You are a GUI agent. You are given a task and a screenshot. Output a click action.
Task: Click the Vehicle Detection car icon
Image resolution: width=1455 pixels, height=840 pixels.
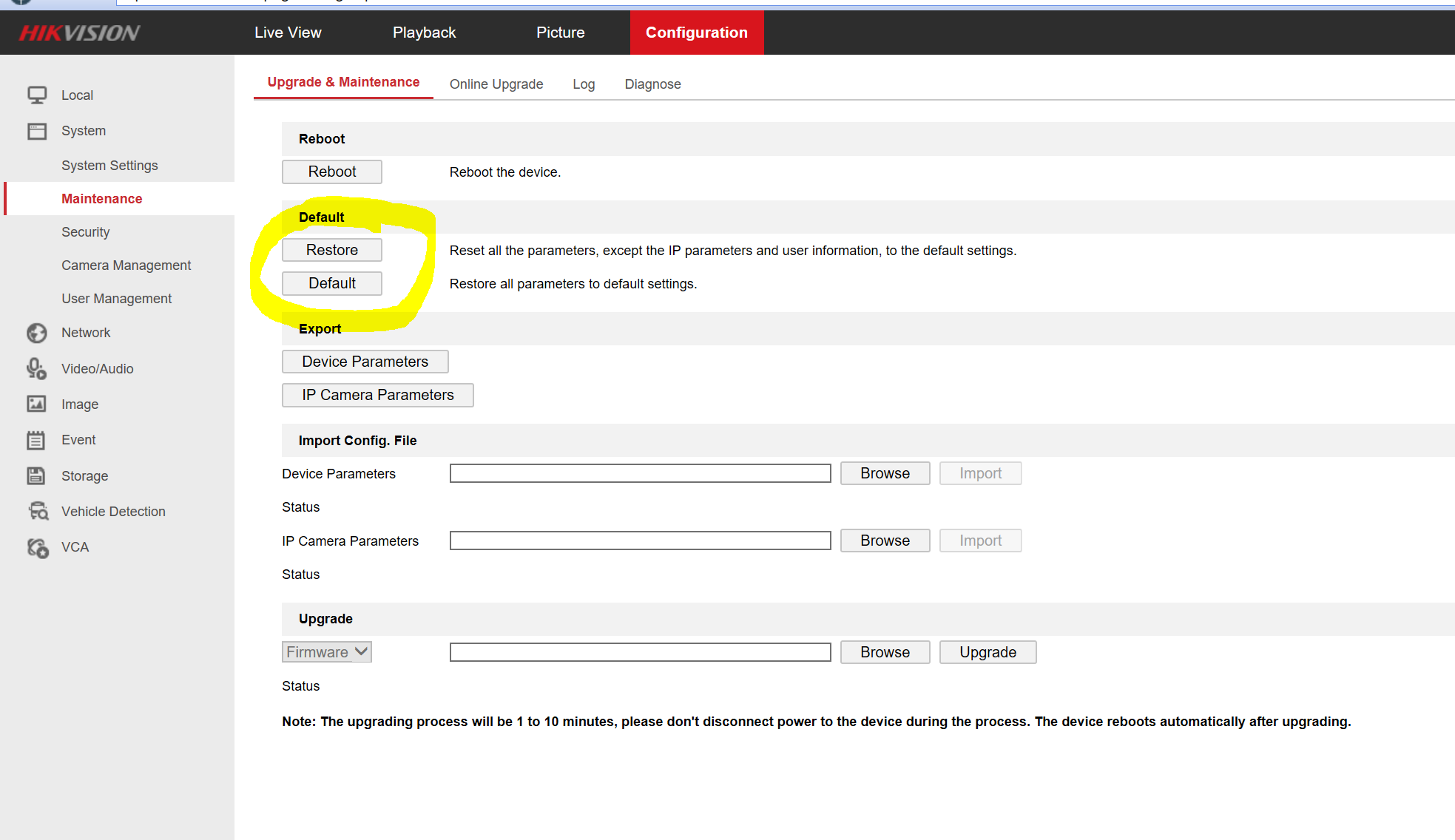pos(38,511)
